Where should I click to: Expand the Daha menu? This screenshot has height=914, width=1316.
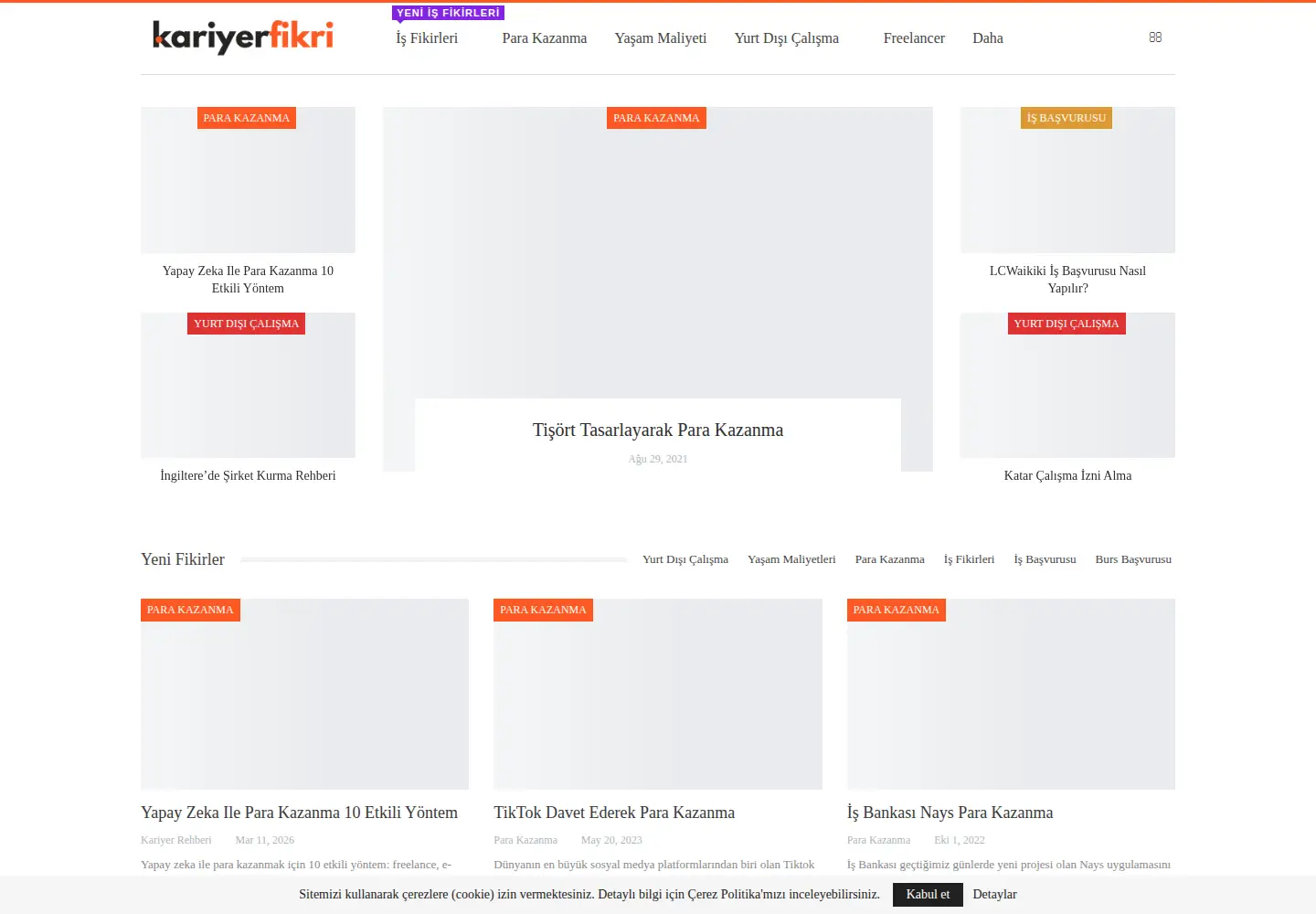(988, 38)
